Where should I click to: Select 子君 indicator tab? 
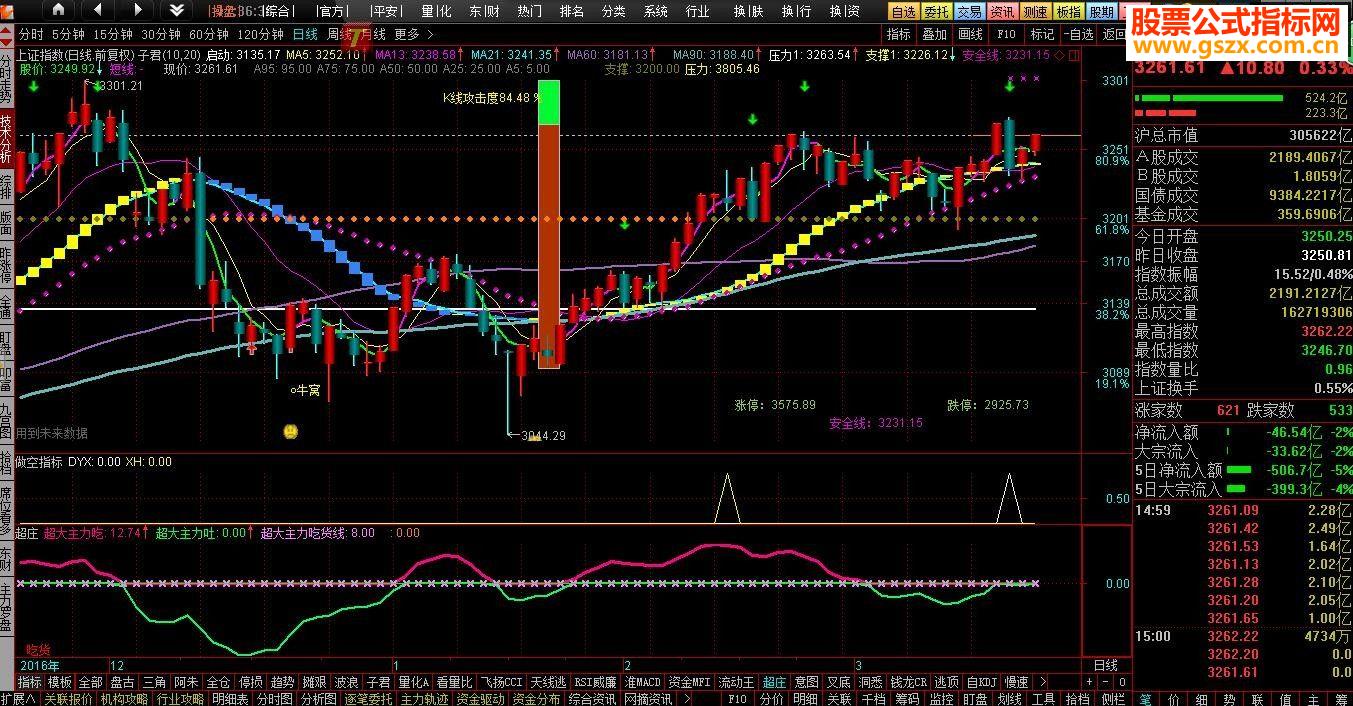coord(379,682)
